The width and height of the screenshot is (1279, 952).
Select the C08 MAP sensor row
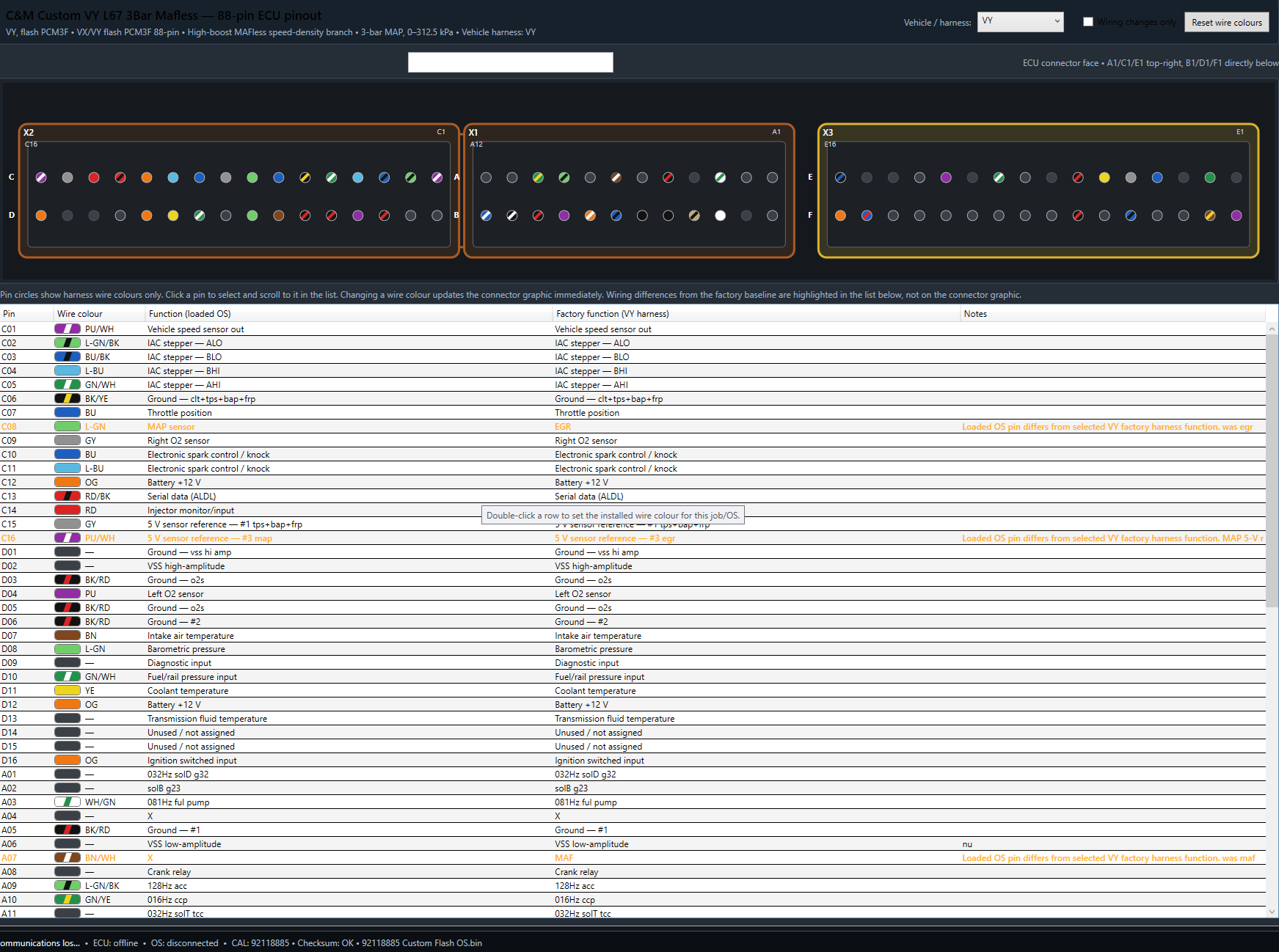pos(633,427)
